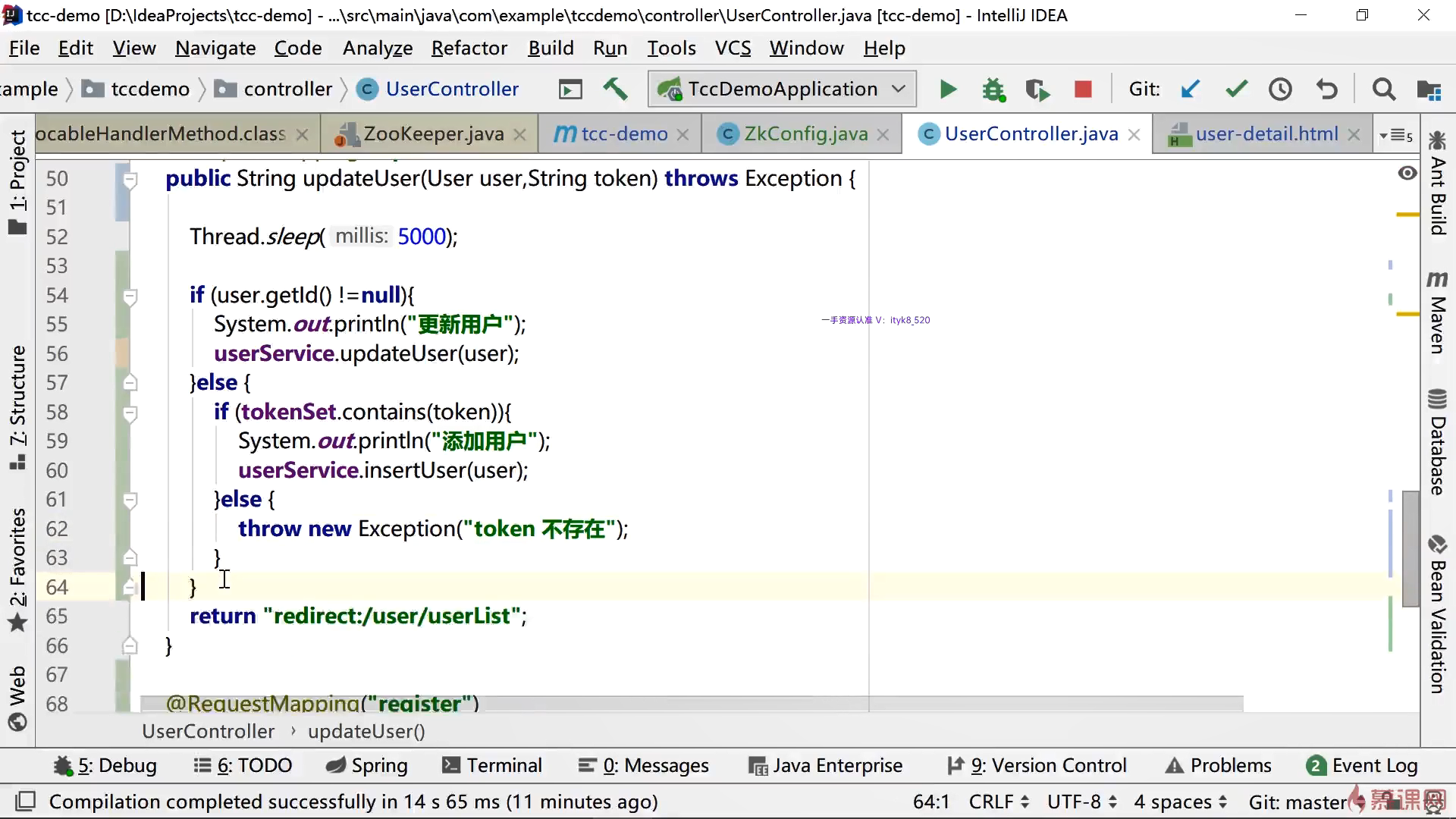Show Git history clock icon
This screenshot has width=1456, height=819.
[1280, 89]
